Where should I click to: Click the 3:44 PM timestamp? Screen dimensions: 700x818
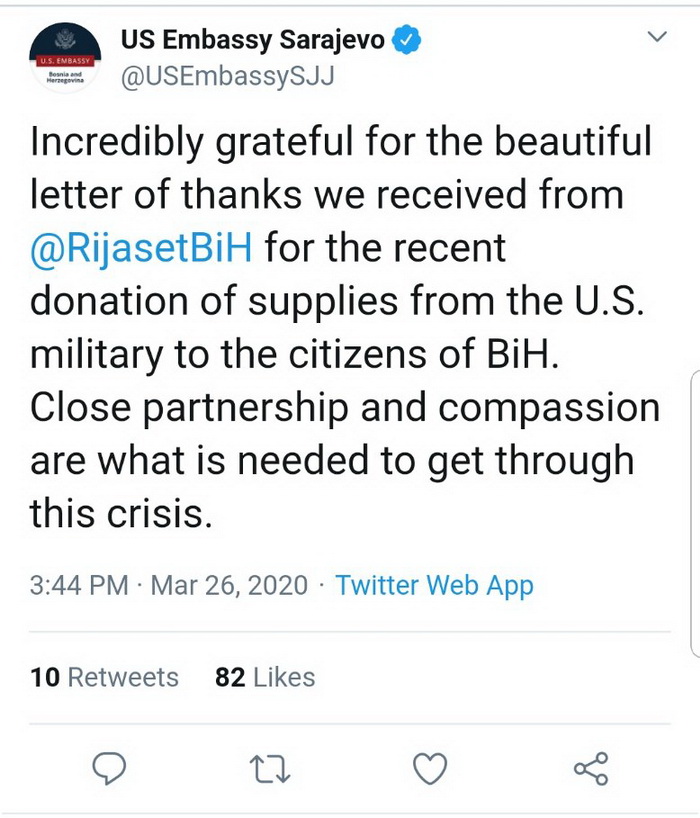point(79,585)
